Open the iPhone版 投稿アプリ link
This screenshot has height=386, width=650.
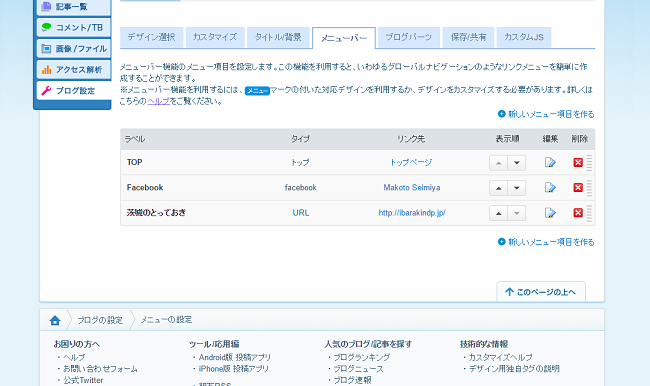pos(234,369)
